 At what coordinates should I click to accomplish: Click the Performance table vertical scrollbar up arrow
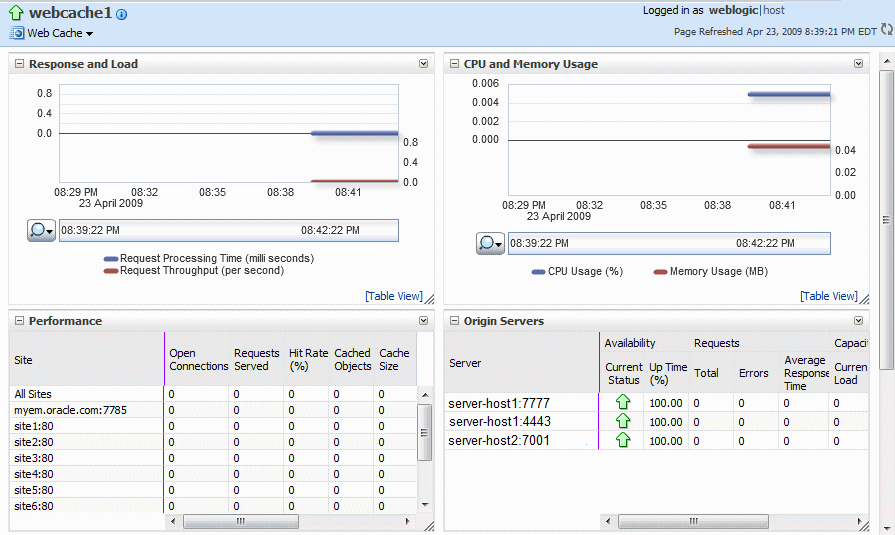[x=425, y=395]
